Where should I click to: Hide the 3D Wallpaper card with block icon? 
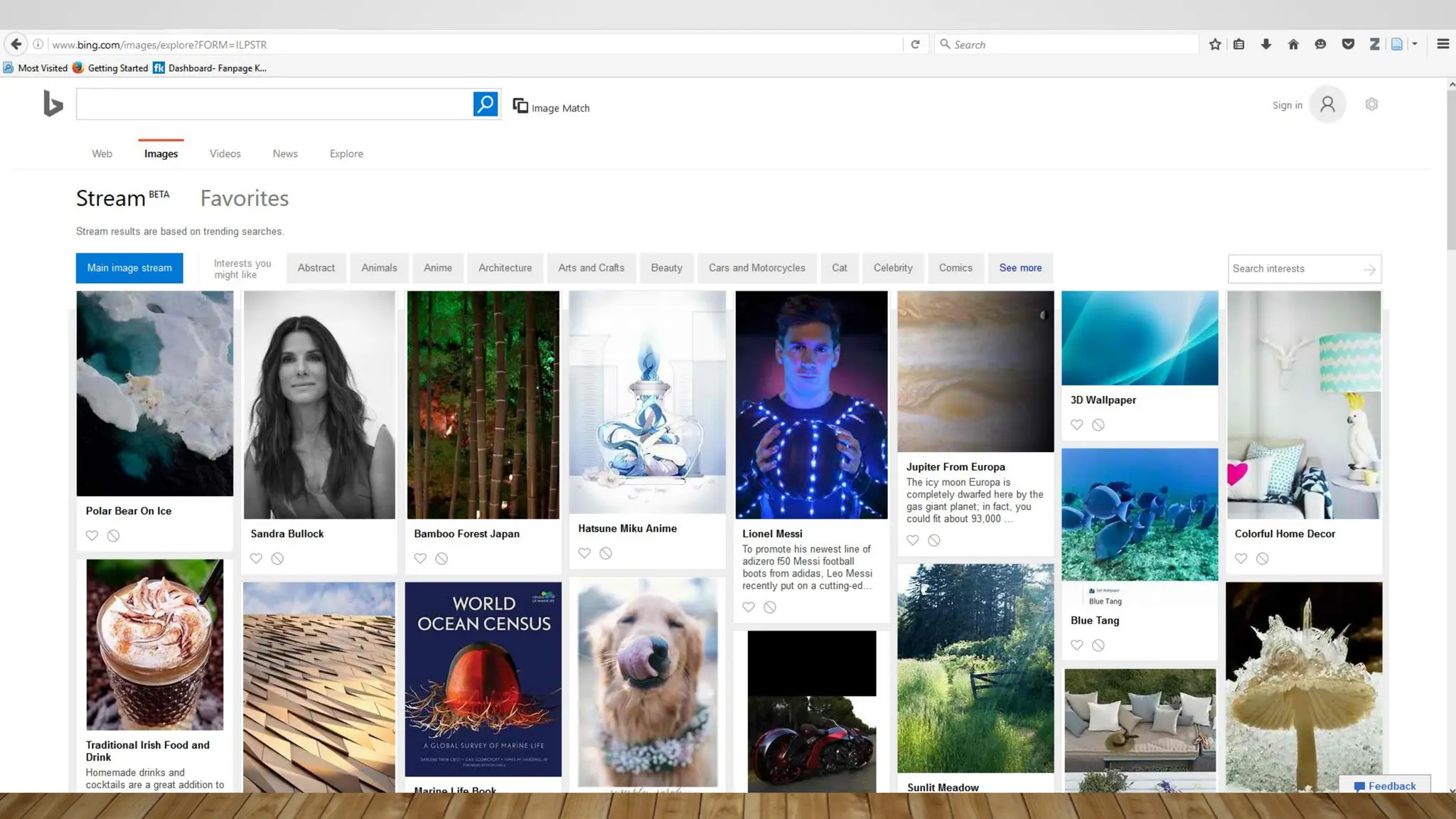(1098, 424)
